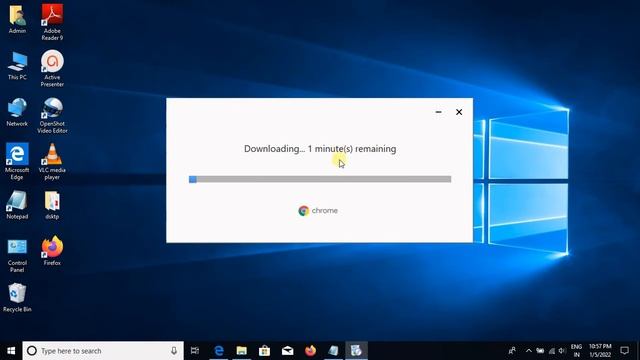Close the Chrome installer window
The image size is (640, 360).
coord(459,112)
